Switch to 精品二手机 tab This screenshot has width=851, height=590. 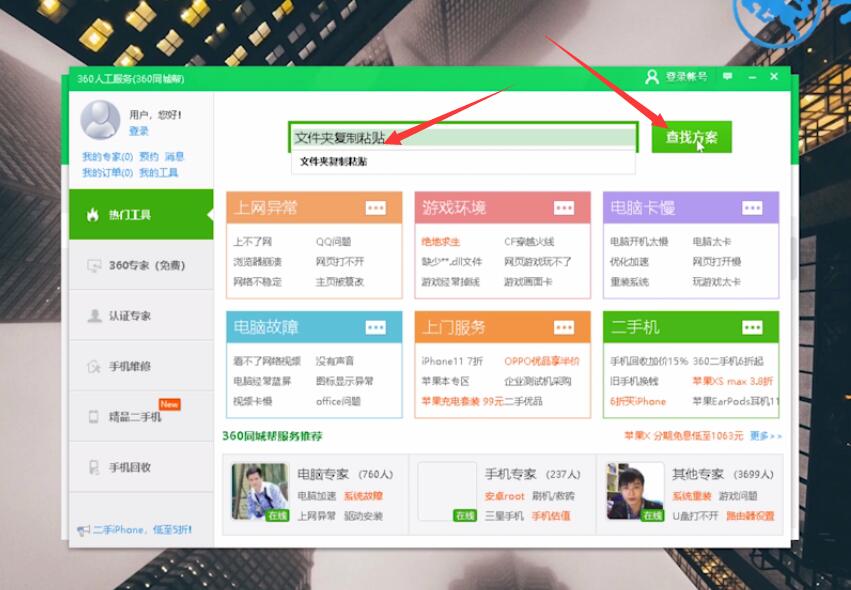(x=141, y=416)
